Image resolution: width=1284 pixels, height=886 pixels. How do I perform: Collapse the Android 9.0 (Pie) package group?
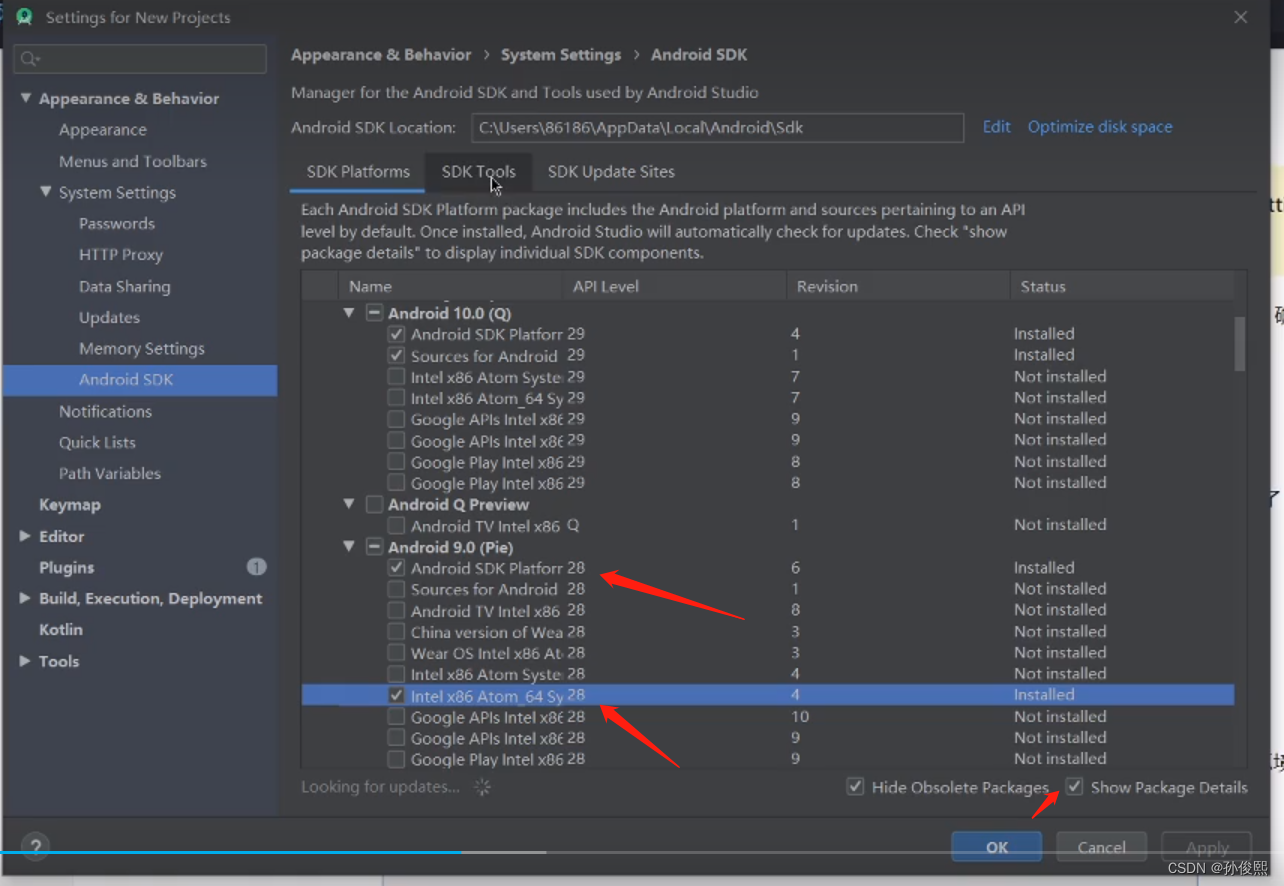tap(349, 547)
